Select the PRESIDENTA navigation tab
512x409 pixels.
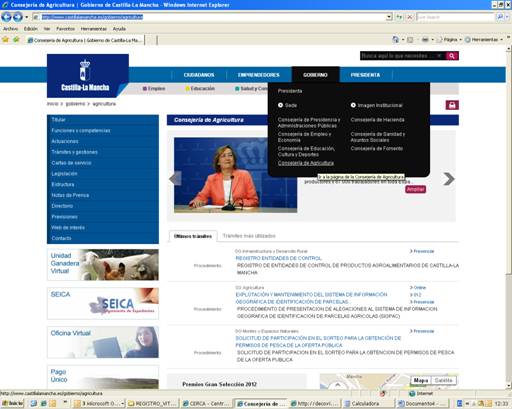point(365,75)
